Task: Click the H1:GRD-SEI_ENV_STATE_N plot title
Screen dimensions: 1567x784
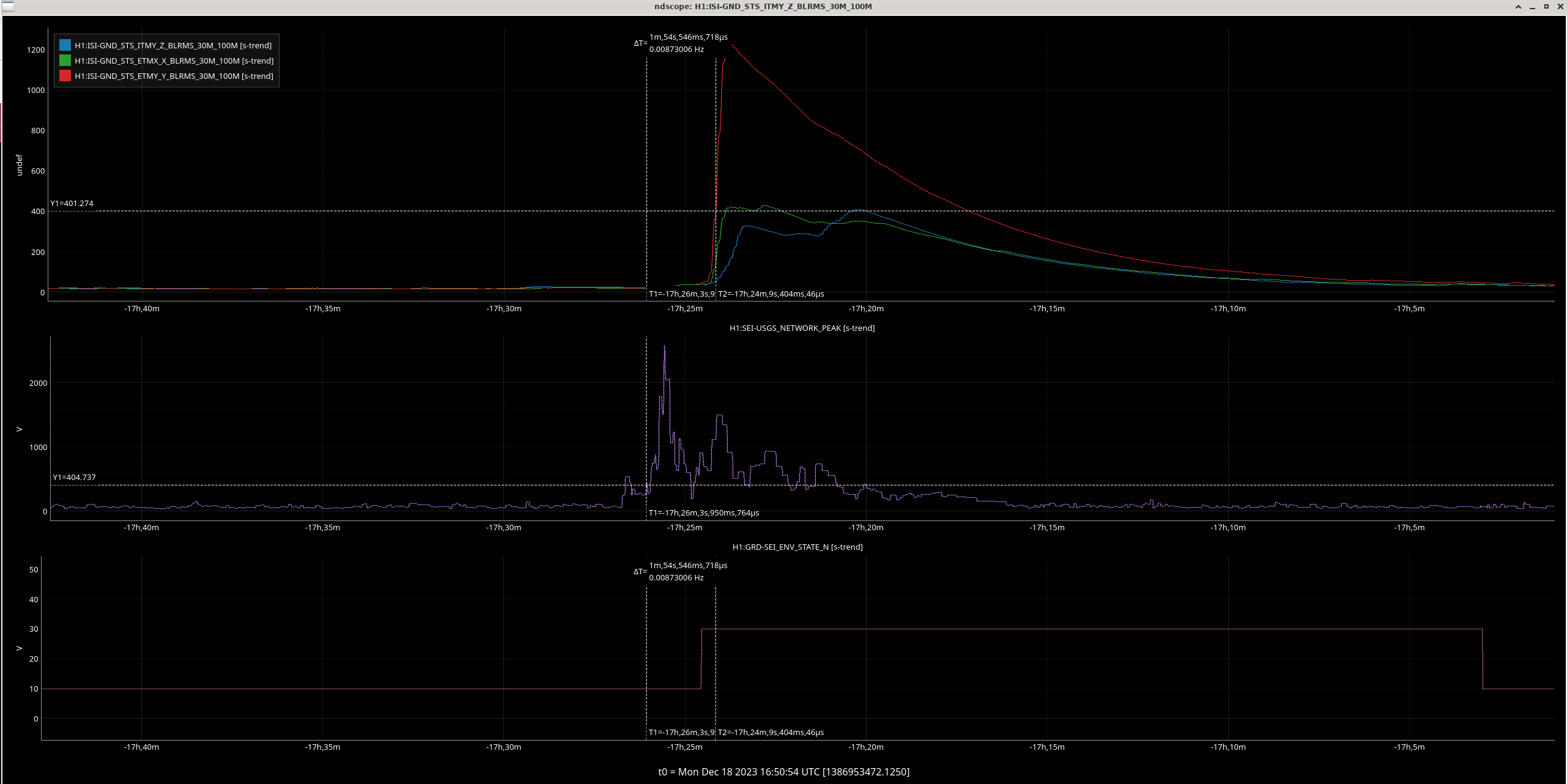Action: [x=797, y=547]
